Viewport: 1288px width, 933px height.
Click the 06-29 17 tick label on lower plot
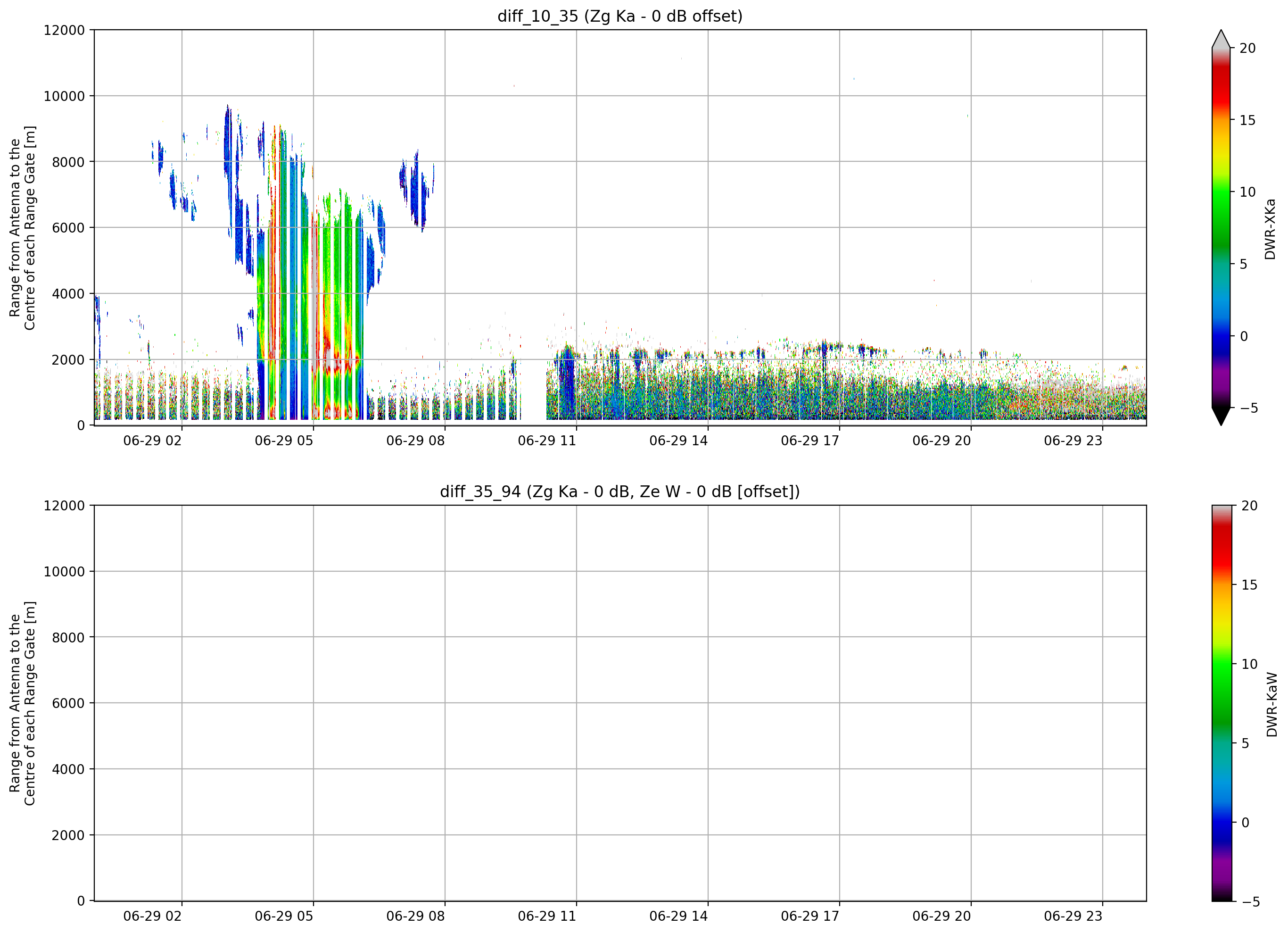(810, 916)
